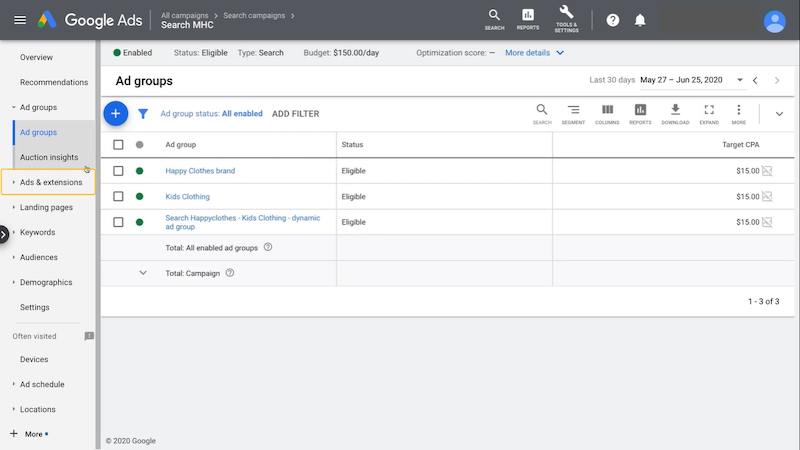
Task: Click Target CPA chart icon for Happy Clothes brand
Action: [767, 171]
